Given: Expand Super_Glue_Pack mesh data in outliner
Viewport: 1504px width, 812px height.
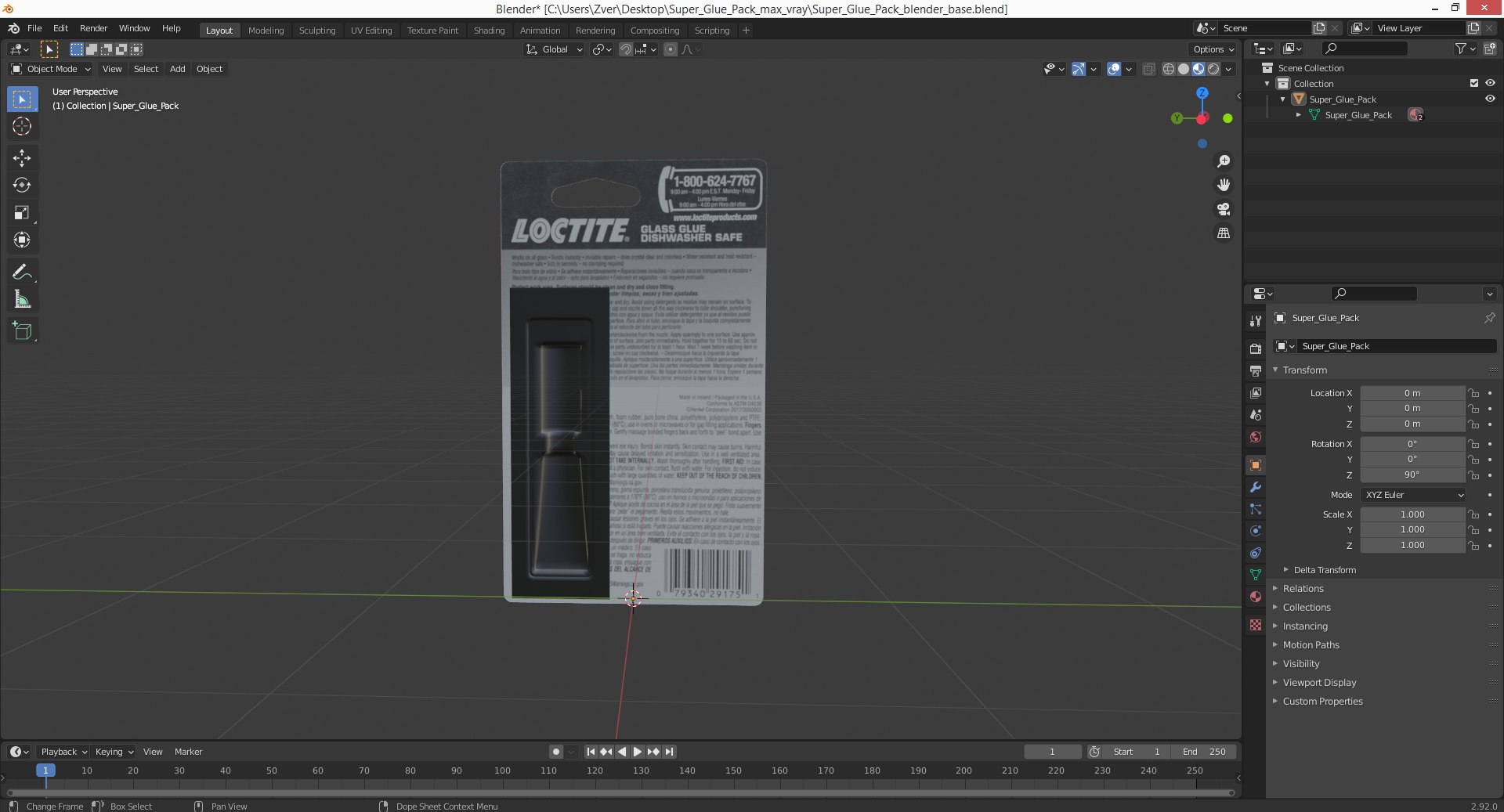Looking at the screenshot, I should point(1299,115).
